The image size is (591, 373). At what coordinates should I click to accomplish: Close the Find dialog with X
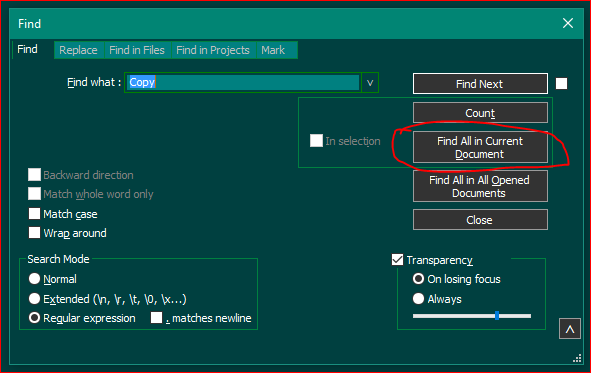[x=568, y=23]
